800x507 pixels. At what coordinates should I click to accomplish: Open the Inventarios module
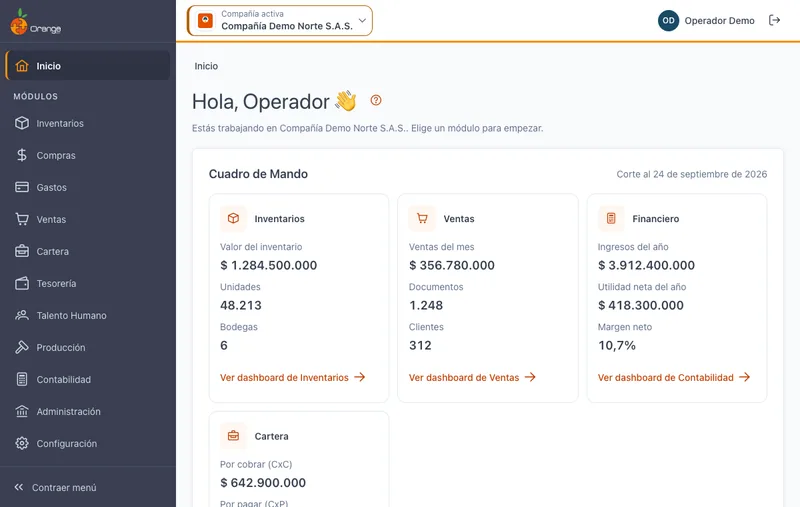(x=88, y=123)
